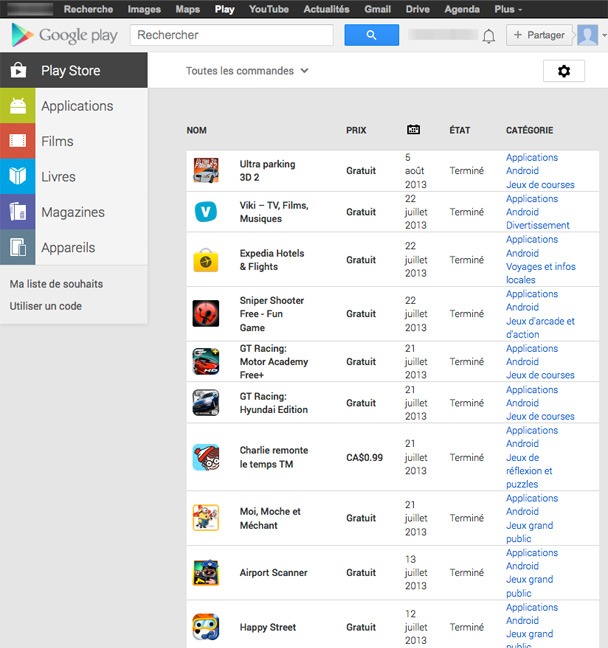
Task: Focus the Rechercher search field
Action: click(x=232, y=35)
